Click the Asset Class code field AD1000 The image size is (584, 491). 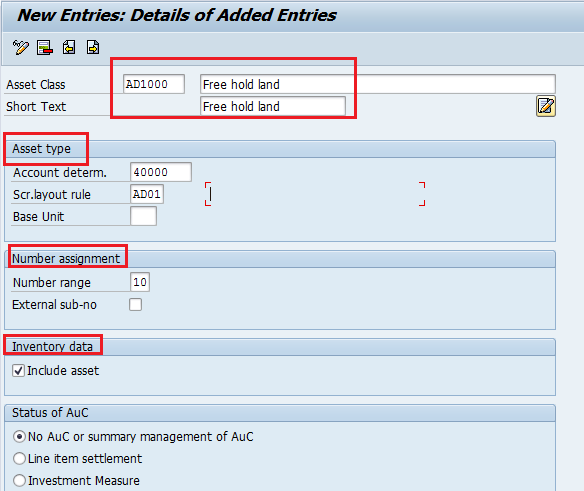pyautogui.click(x=154, y=84)
